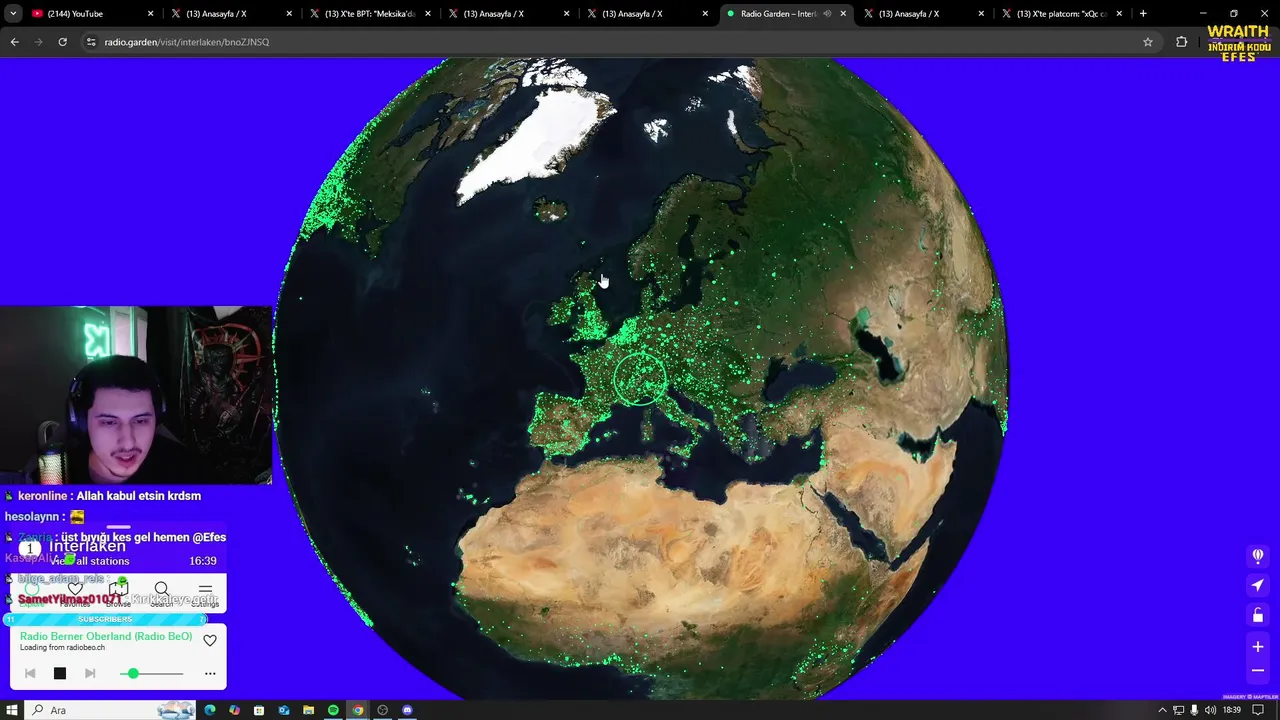Click the Chrome icon on the taskbar
The image size is (1280, 720).
tap(358, 710)
